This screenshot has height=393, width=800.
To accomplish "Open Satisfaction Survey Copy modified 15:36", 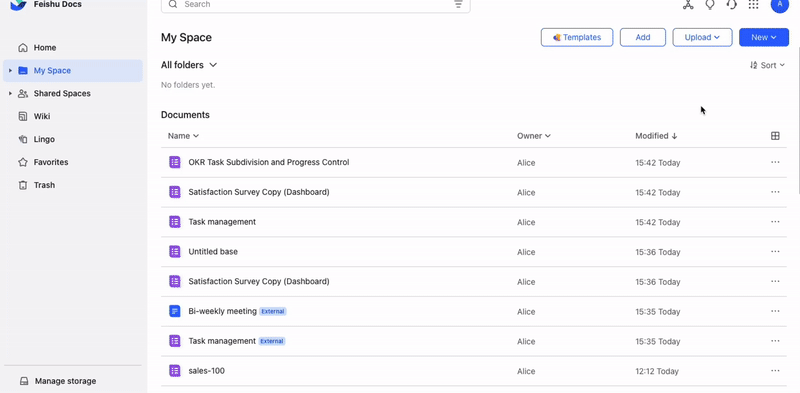I will 259,281.
